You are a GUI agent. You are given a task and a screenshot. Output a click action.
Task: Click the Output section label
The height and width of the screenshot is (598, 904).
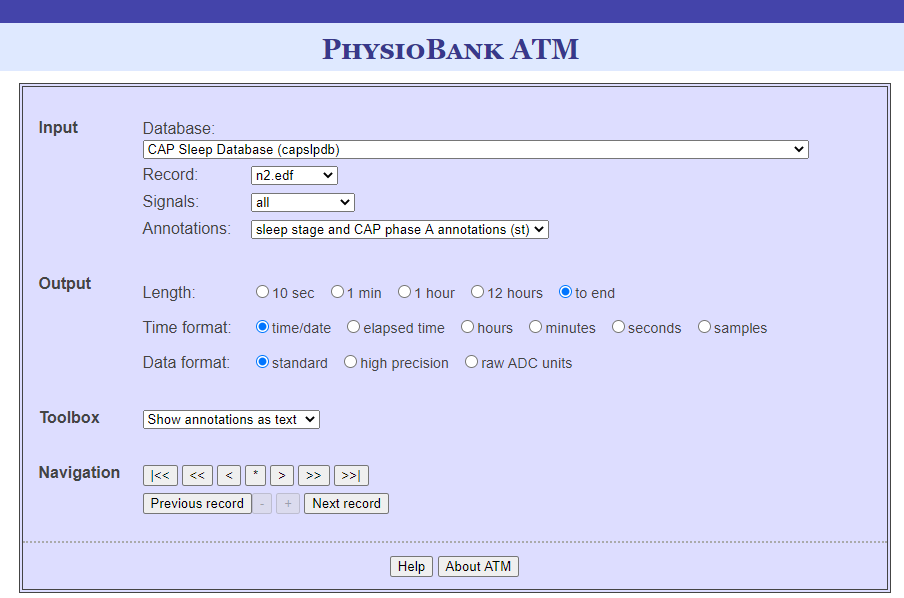65,283
